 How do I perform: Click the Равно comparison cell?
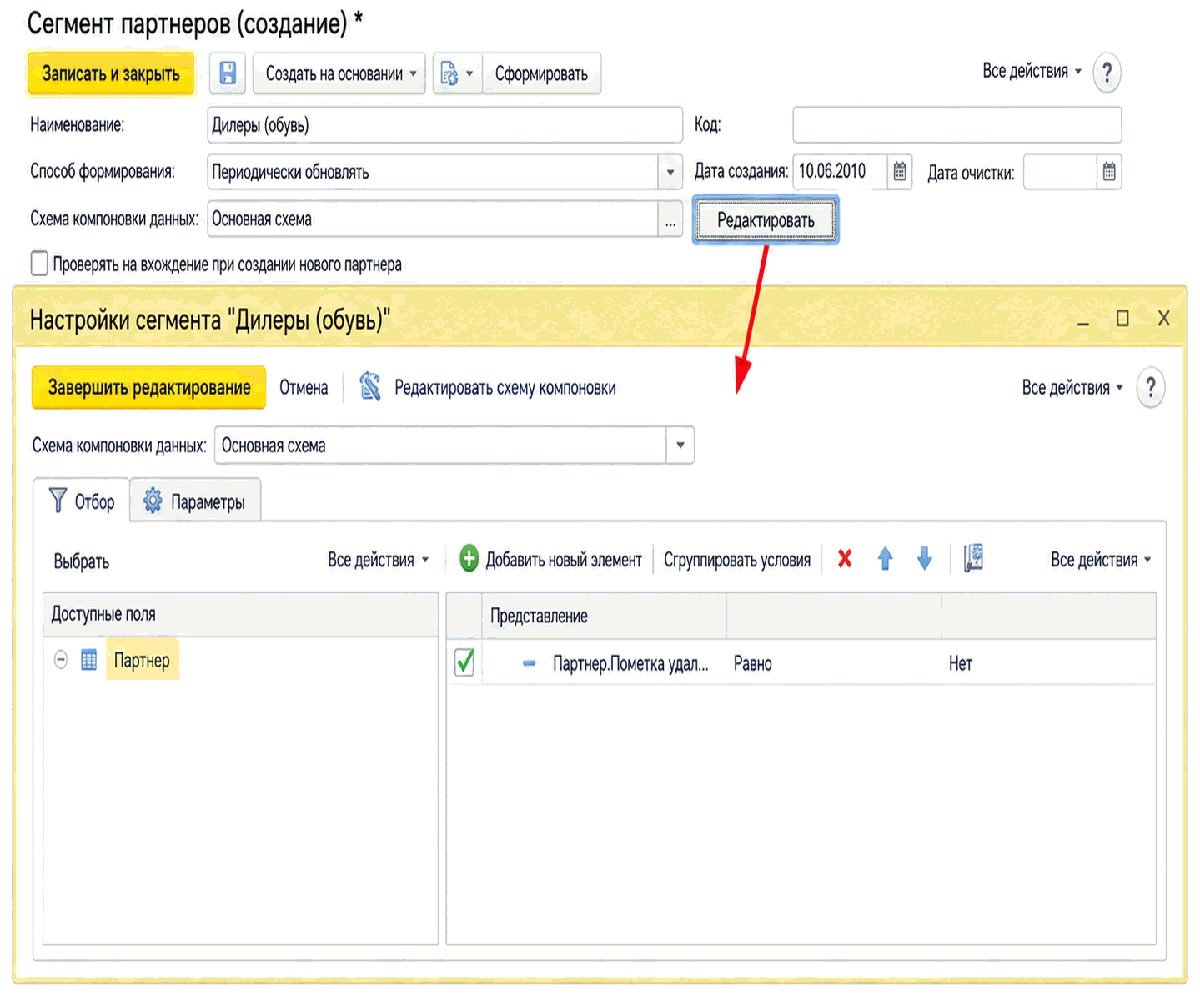pyautogui.click(x=832, y=663)
